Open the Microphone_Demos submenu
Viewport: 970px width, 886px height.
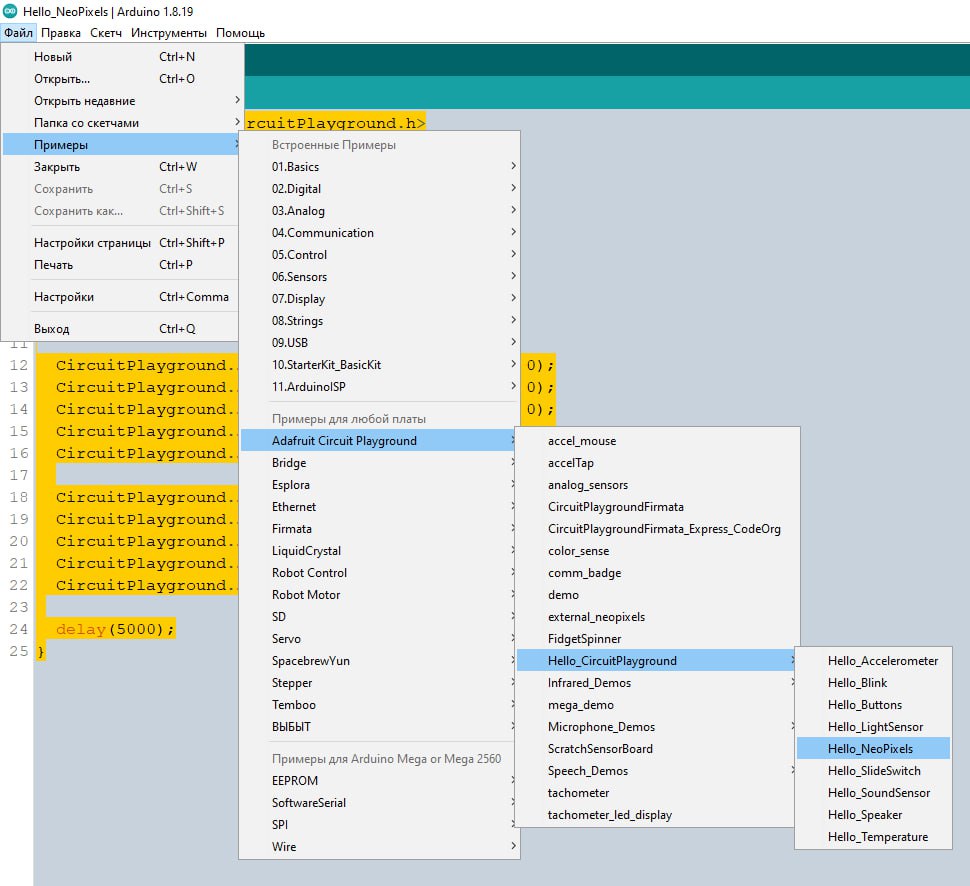click(657, 726)
